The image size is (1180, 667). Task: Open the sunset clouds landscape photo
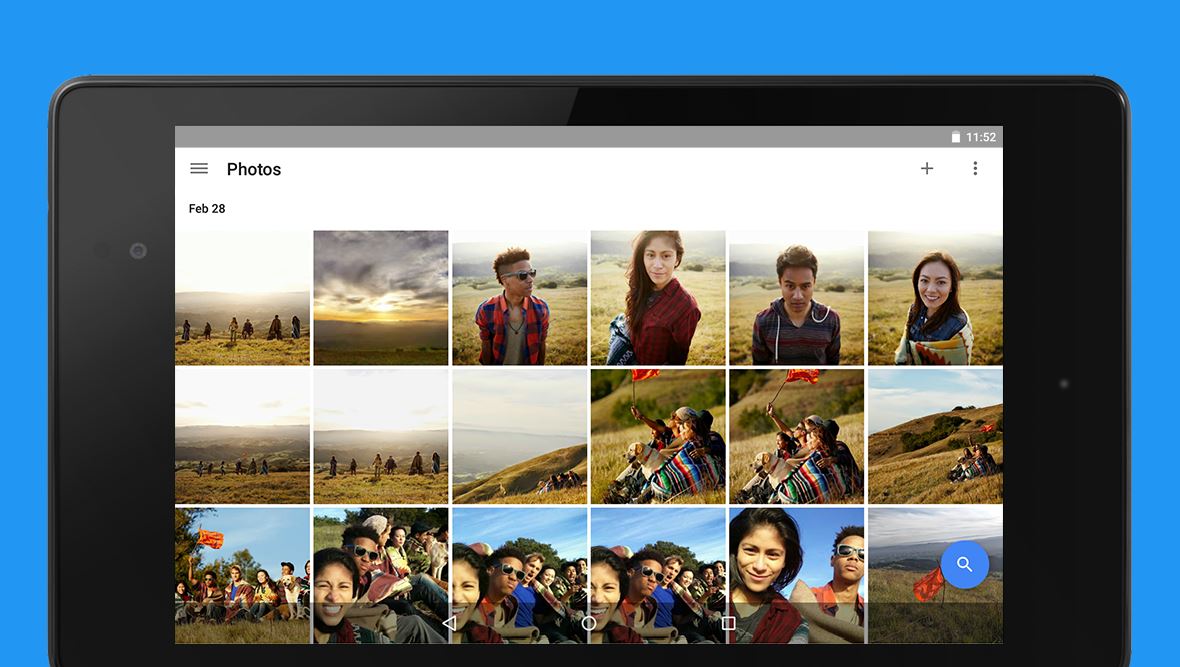pos(381,298)
